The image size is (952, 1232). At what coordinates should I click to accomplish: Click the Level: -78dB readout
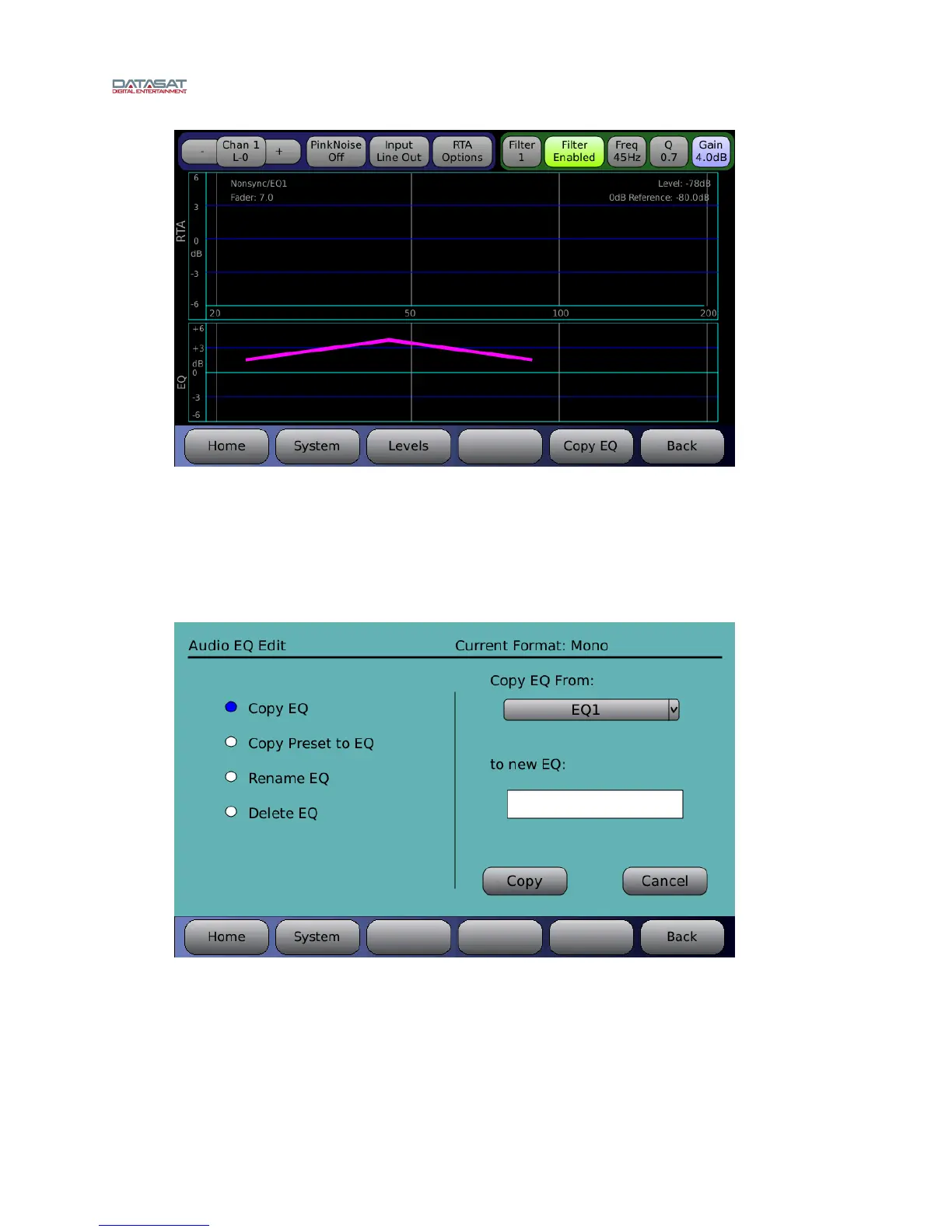coord(684,184)
